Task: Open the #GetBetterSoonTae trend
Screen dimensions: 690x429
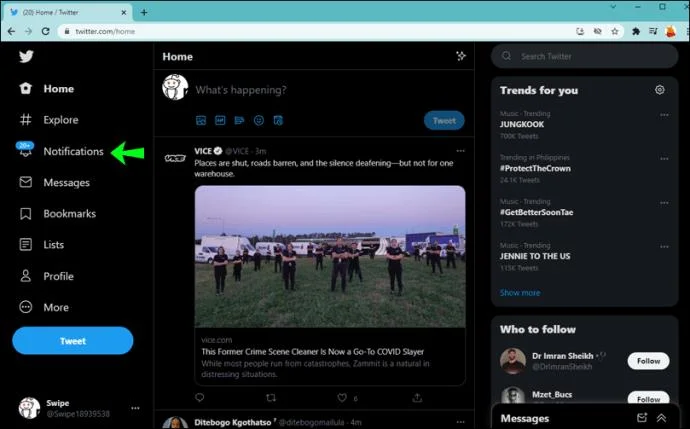Action: (536, 212)
